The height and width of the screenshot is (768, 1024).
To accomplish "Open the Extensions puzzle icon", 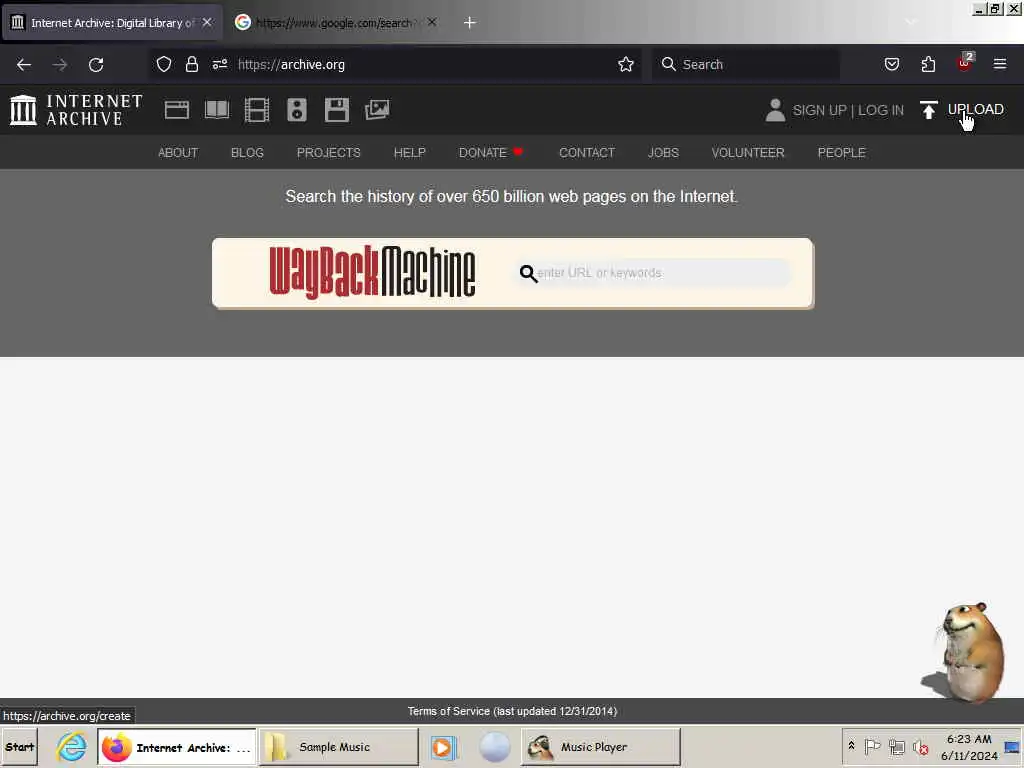I will tap(928, 64).
